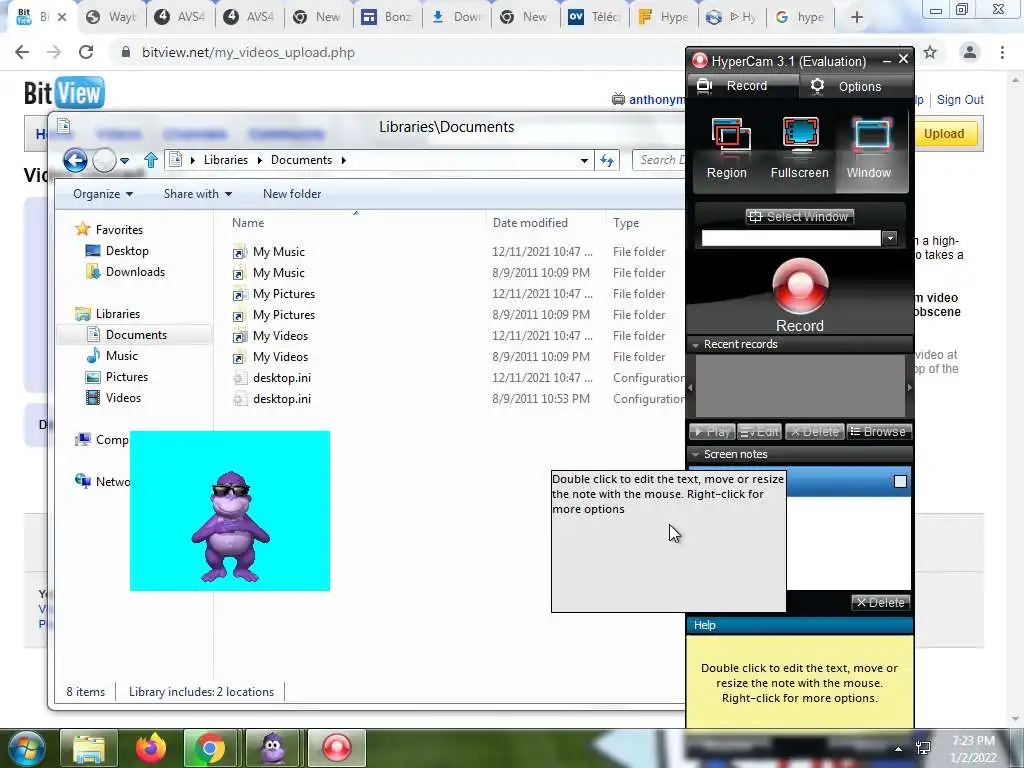Collapse the Screen notes section
1024x768 pixels.
click(696, 454)
